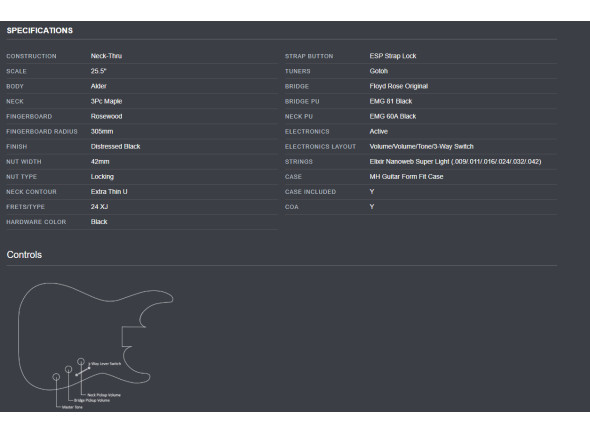Click the Controls section heading
Image resolution: width=590 pixels, height=434 pixels.
tap(24, 255)
